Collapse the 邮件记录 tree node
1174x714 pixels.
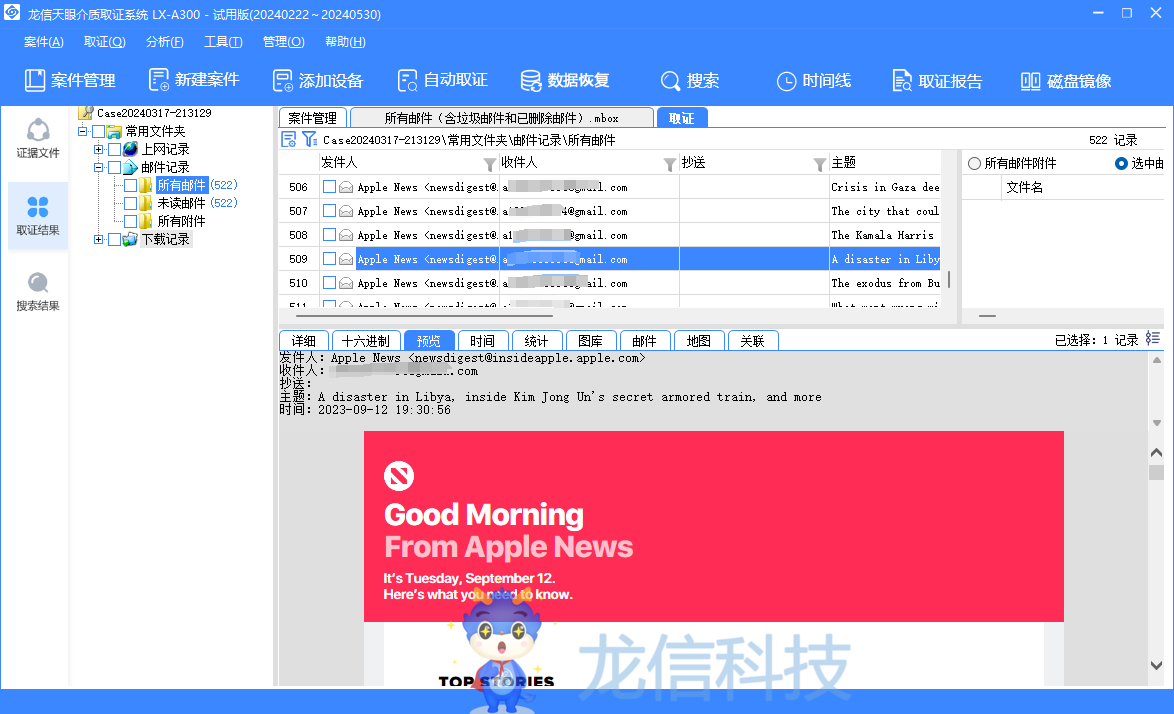tap(98, 168)
